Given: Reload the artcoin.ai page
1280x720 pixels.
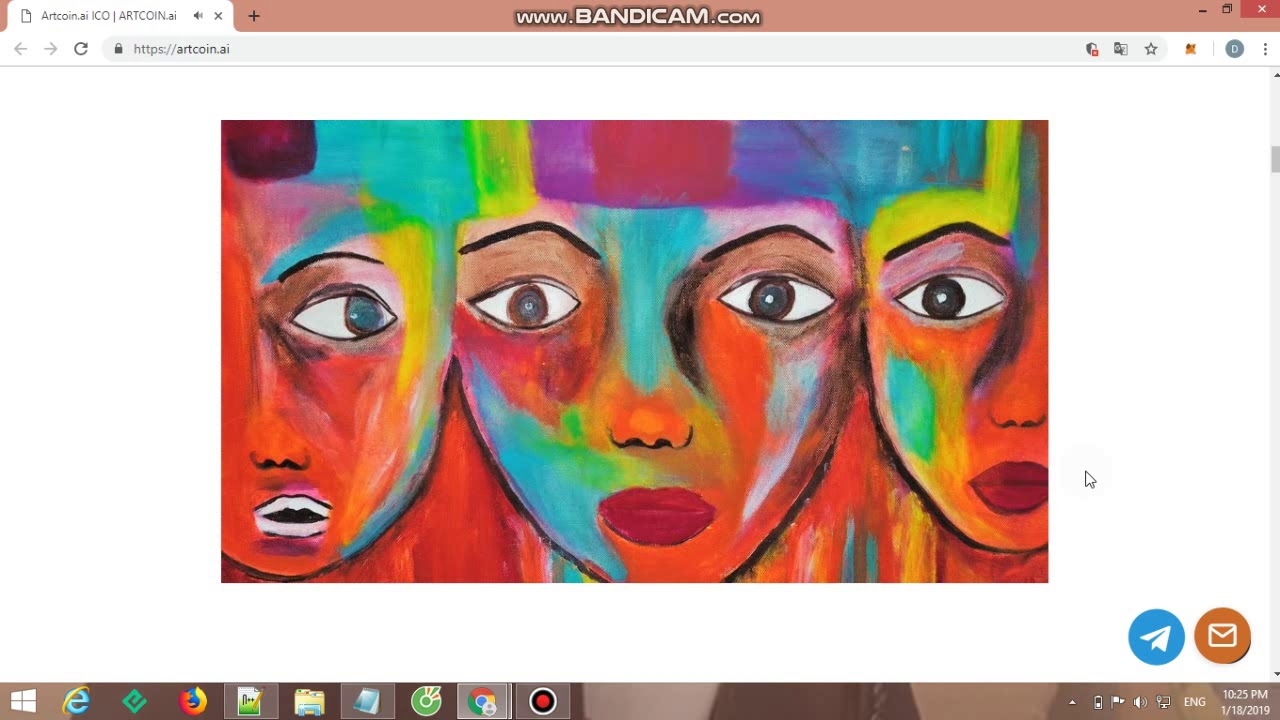Looking at the screenshot, I should click(81, 49).
